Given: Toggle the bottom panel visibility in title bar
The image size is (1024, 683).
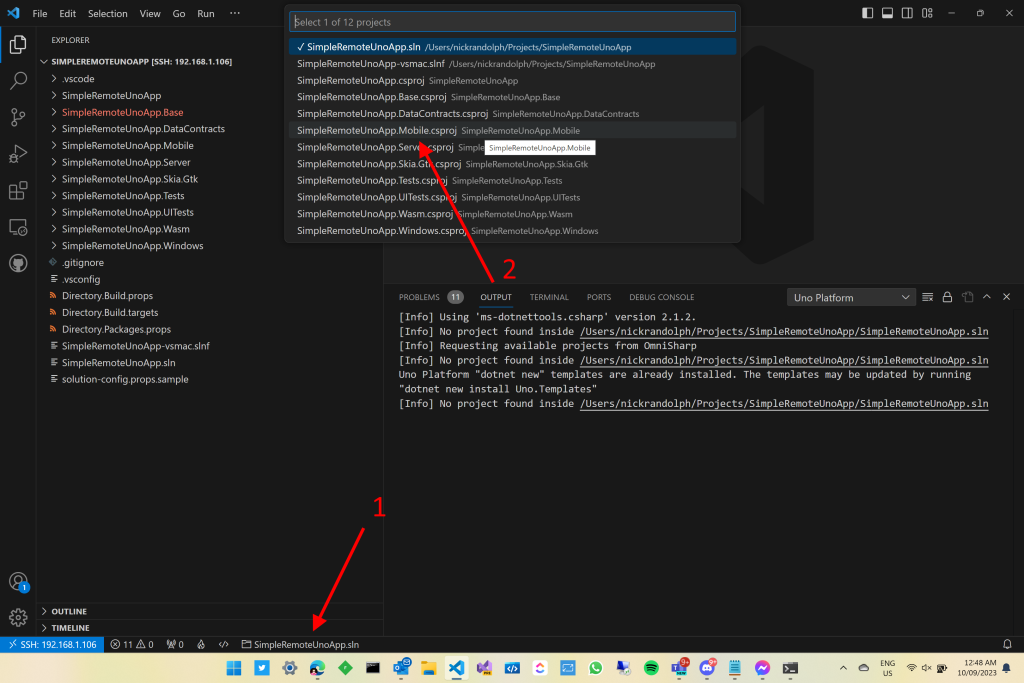Looking at the screenshot, I should point(887,13).
